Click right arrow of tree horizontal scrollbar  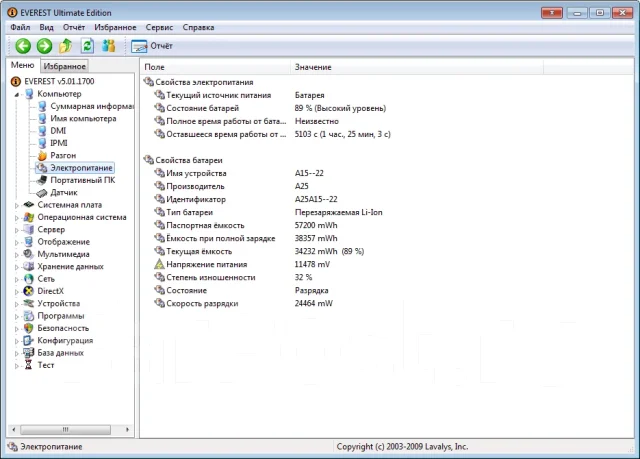pyautogui.click(x=127, y=429)
